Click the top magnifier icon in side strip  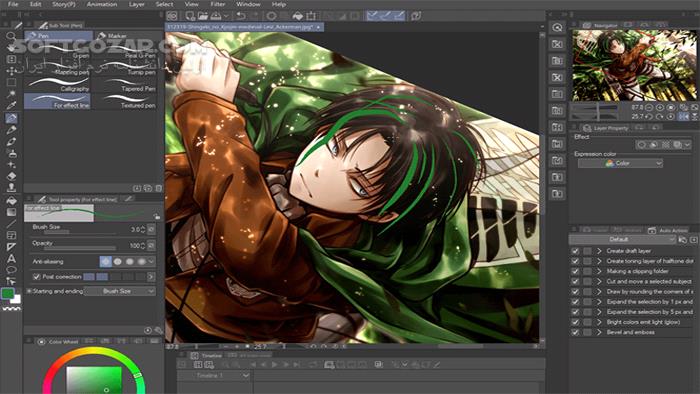(557, 28)
